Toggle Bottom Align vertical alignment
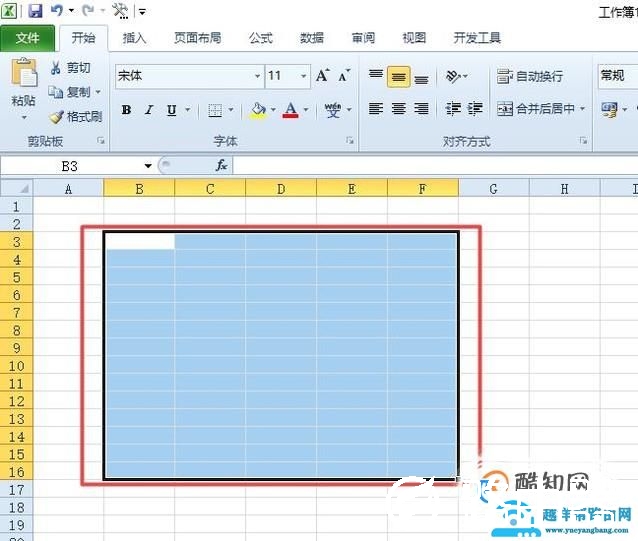Viewport: 638px width, 541px height. tap(422, 78)
